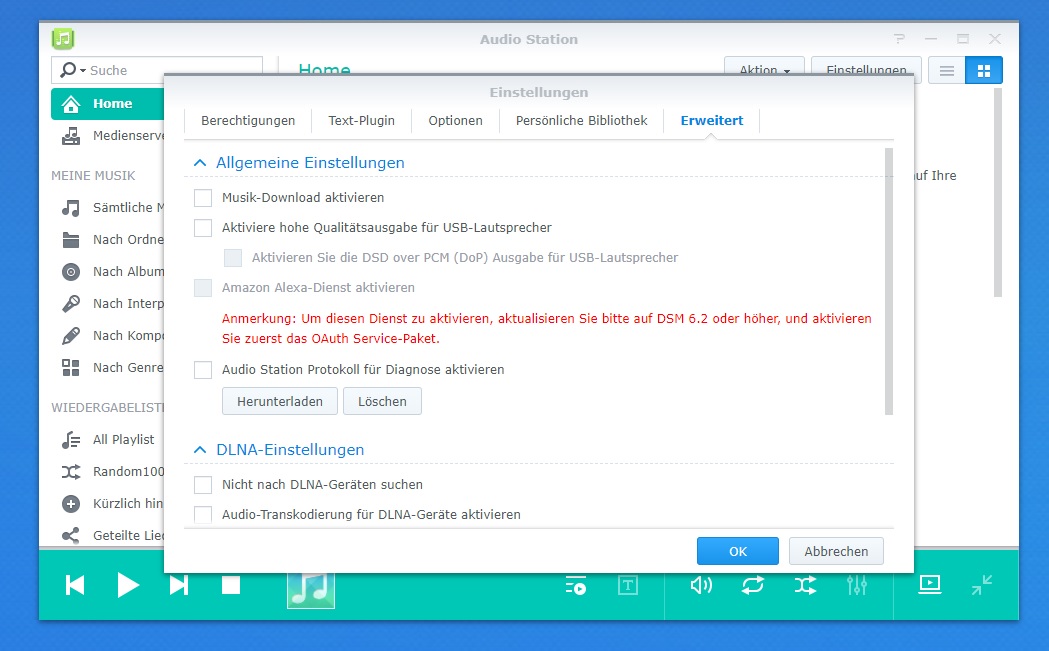The height and width of the screenshot is (651, 1049).
Task: Click the play button in player bar
Action: [128, 585]
